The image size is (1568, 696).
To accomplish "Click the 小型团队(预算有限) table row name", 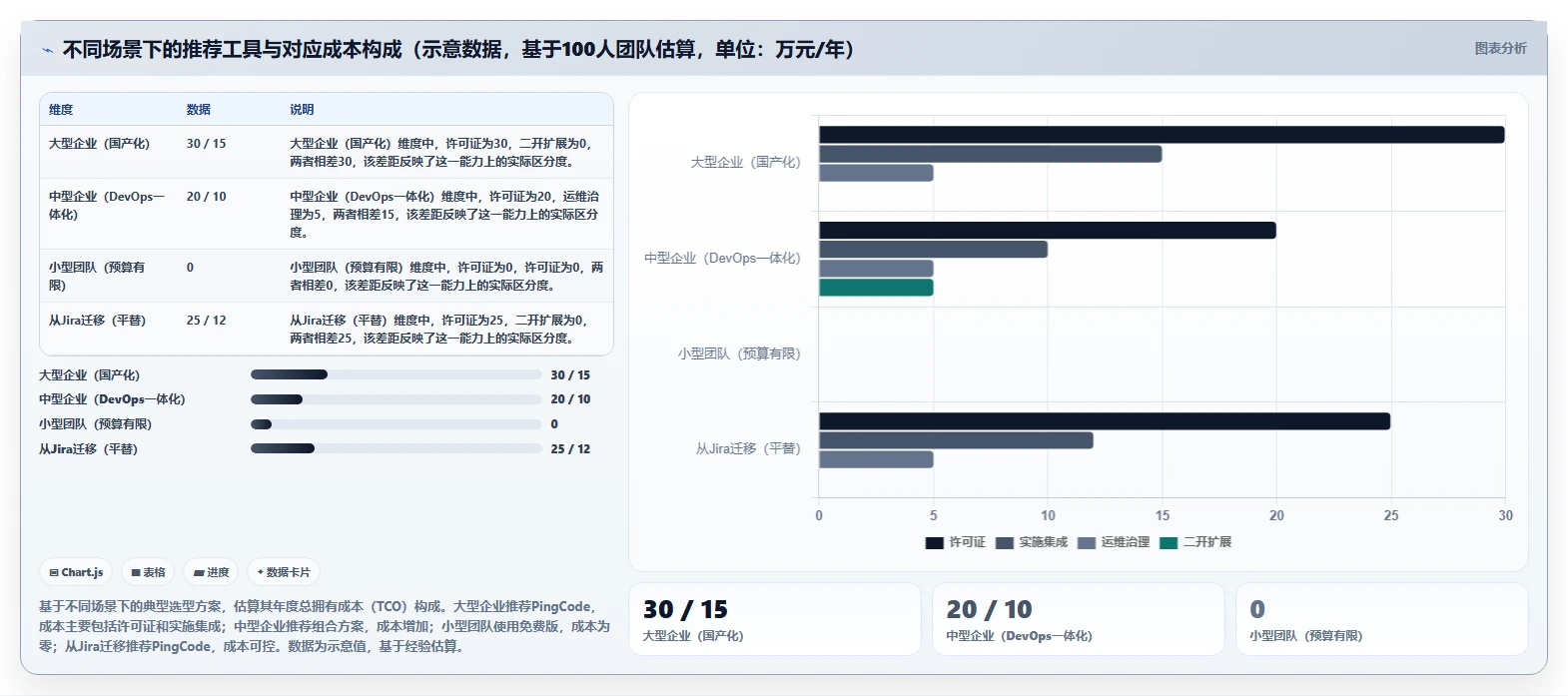I will pyautogui.click(x=98, y=276).
